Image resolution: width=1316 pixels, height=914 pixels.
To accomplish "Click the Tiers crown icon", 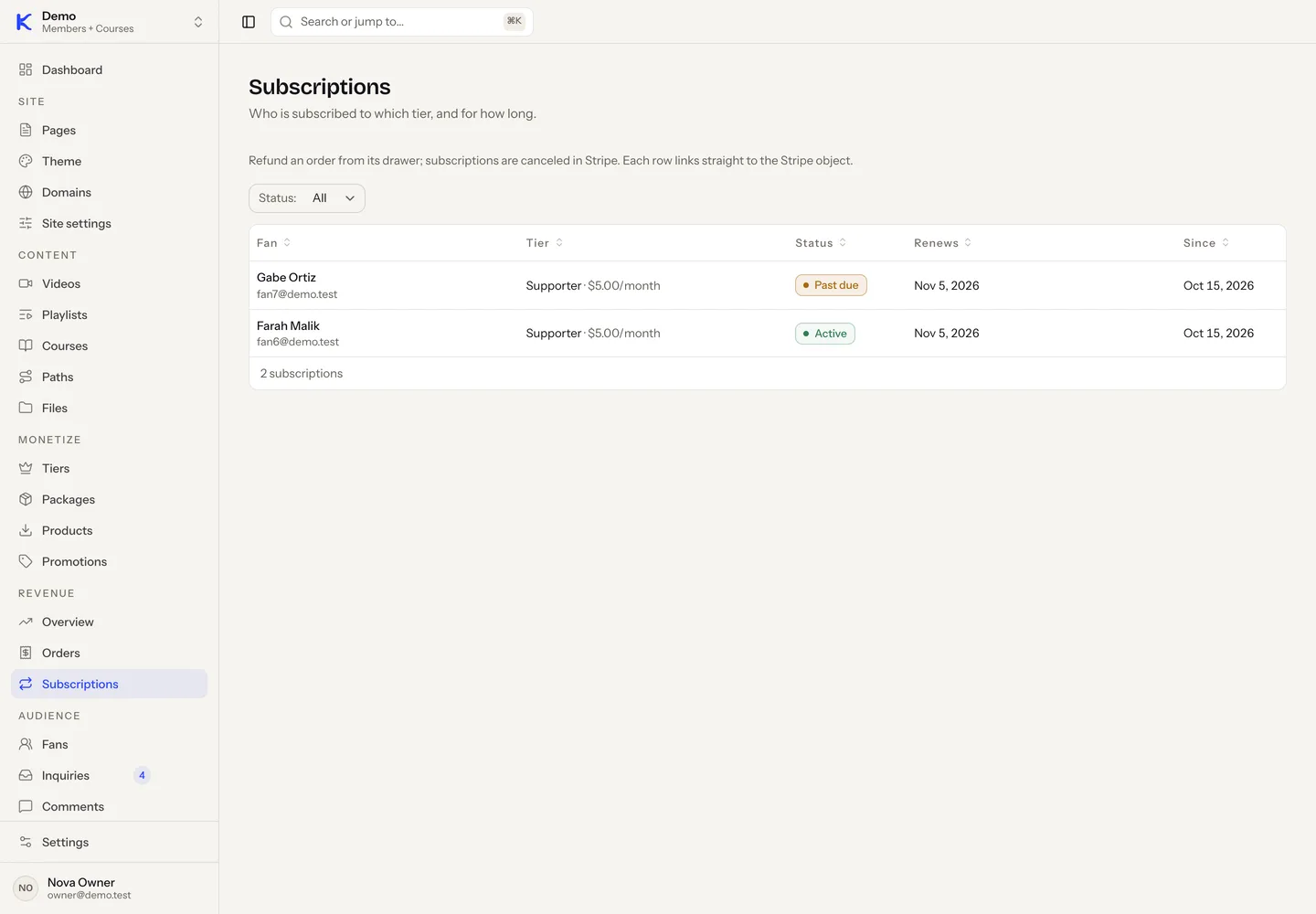I will tap(26, 468).
